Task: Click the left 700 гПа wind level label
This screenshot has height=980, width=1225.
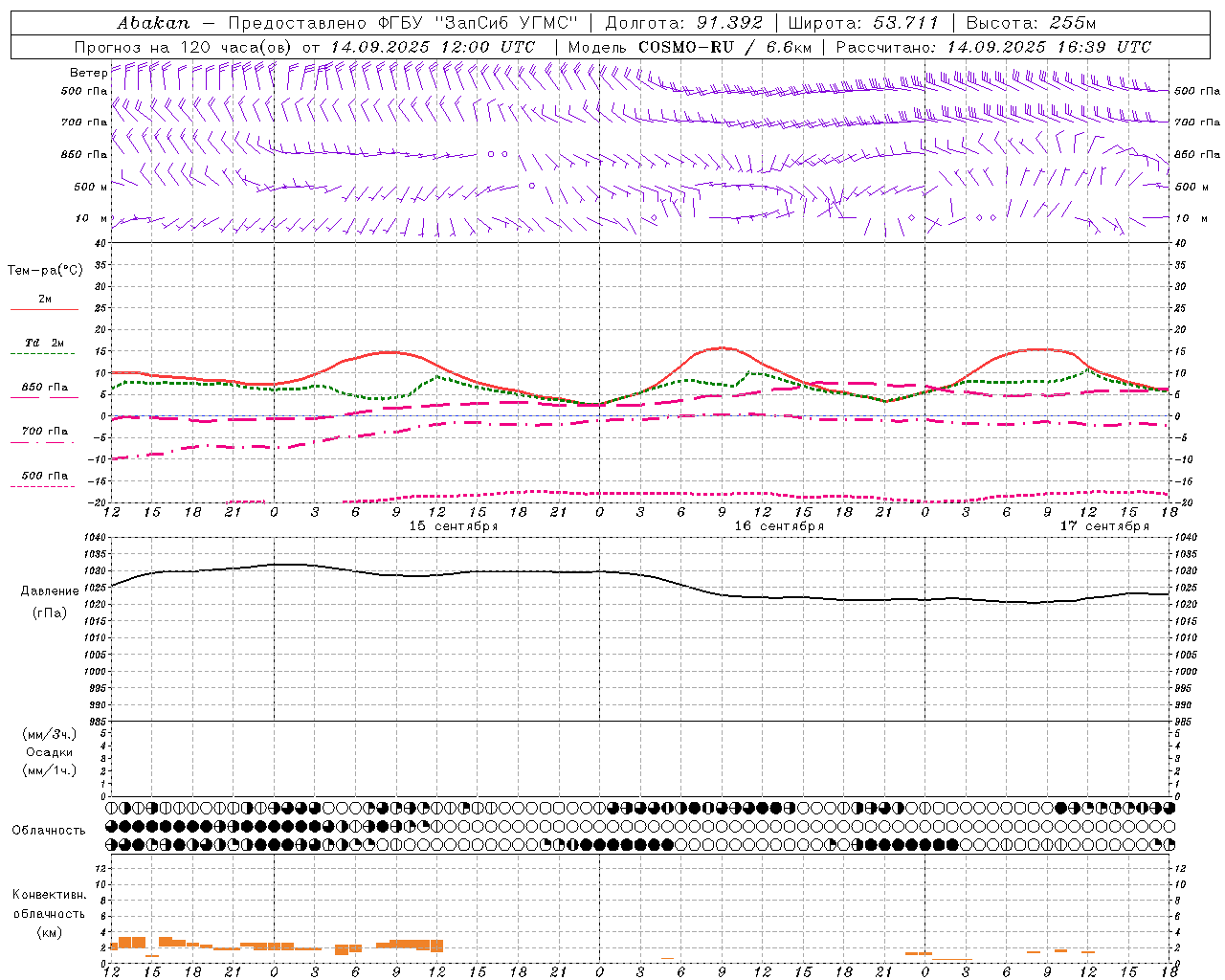Action: pyautogui.click(x=84, y=122)
